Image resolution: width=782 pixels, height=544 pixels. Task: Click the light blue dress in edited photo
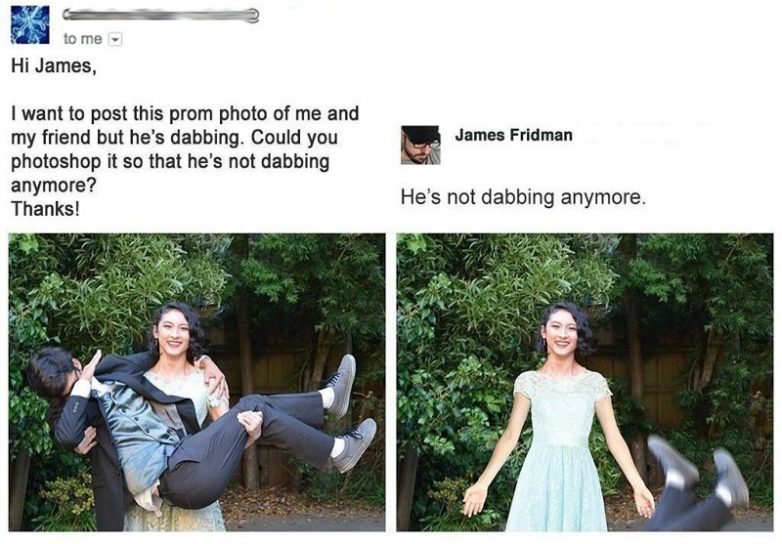click(560, 451)
